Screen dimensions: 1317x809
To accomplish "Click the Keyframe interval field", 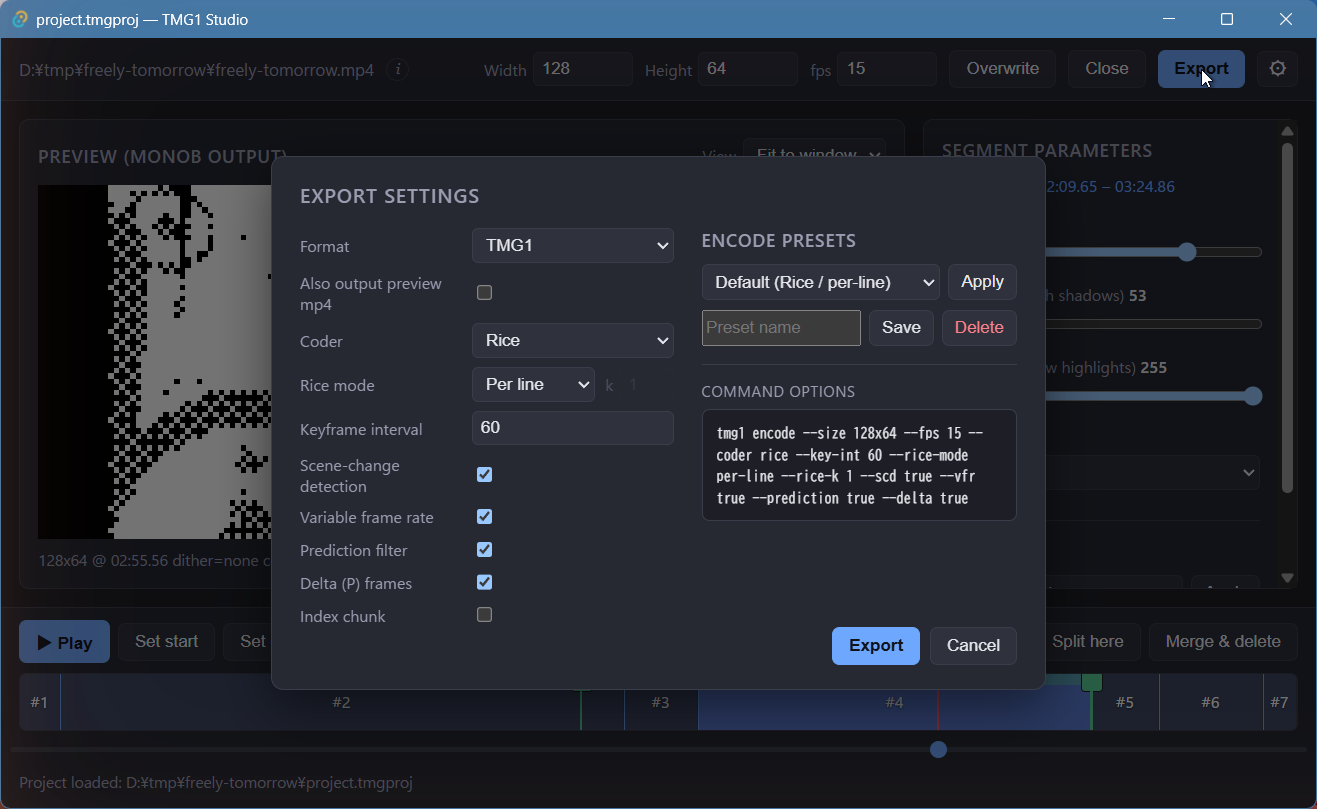I will click(573, 428).
